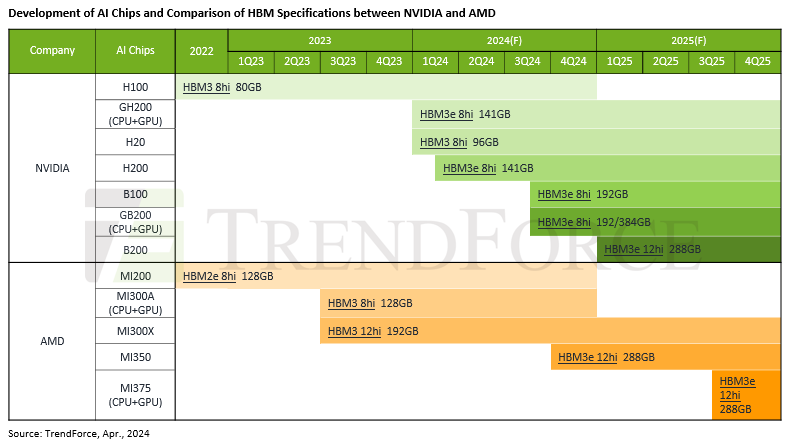Click the NVIDIA company cell
This screenshot has width=788, height=446.
52,168
